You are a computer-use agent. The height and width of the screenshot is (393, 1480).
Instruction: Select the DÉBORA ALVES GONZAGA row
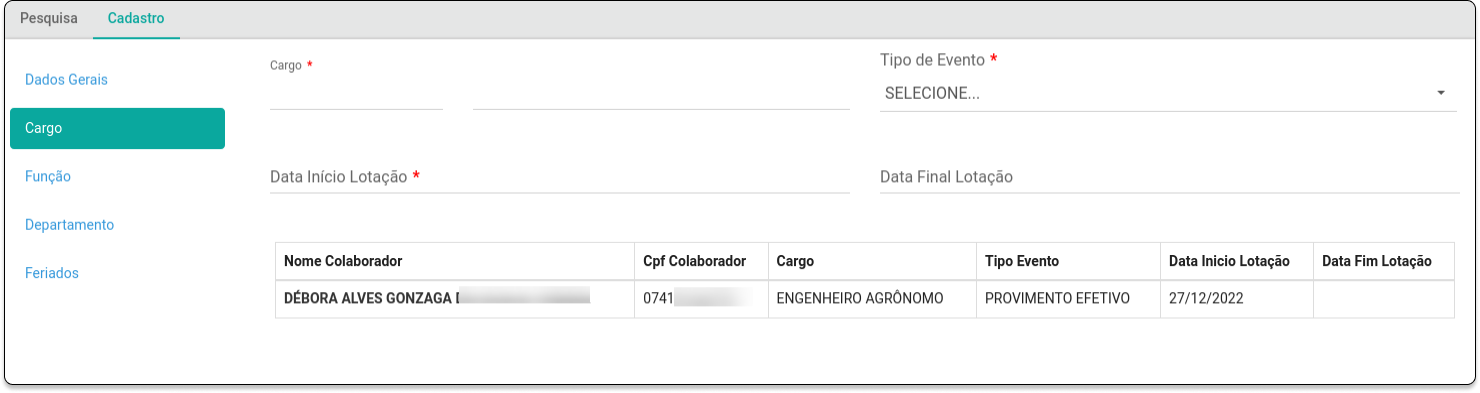point(865,299)
